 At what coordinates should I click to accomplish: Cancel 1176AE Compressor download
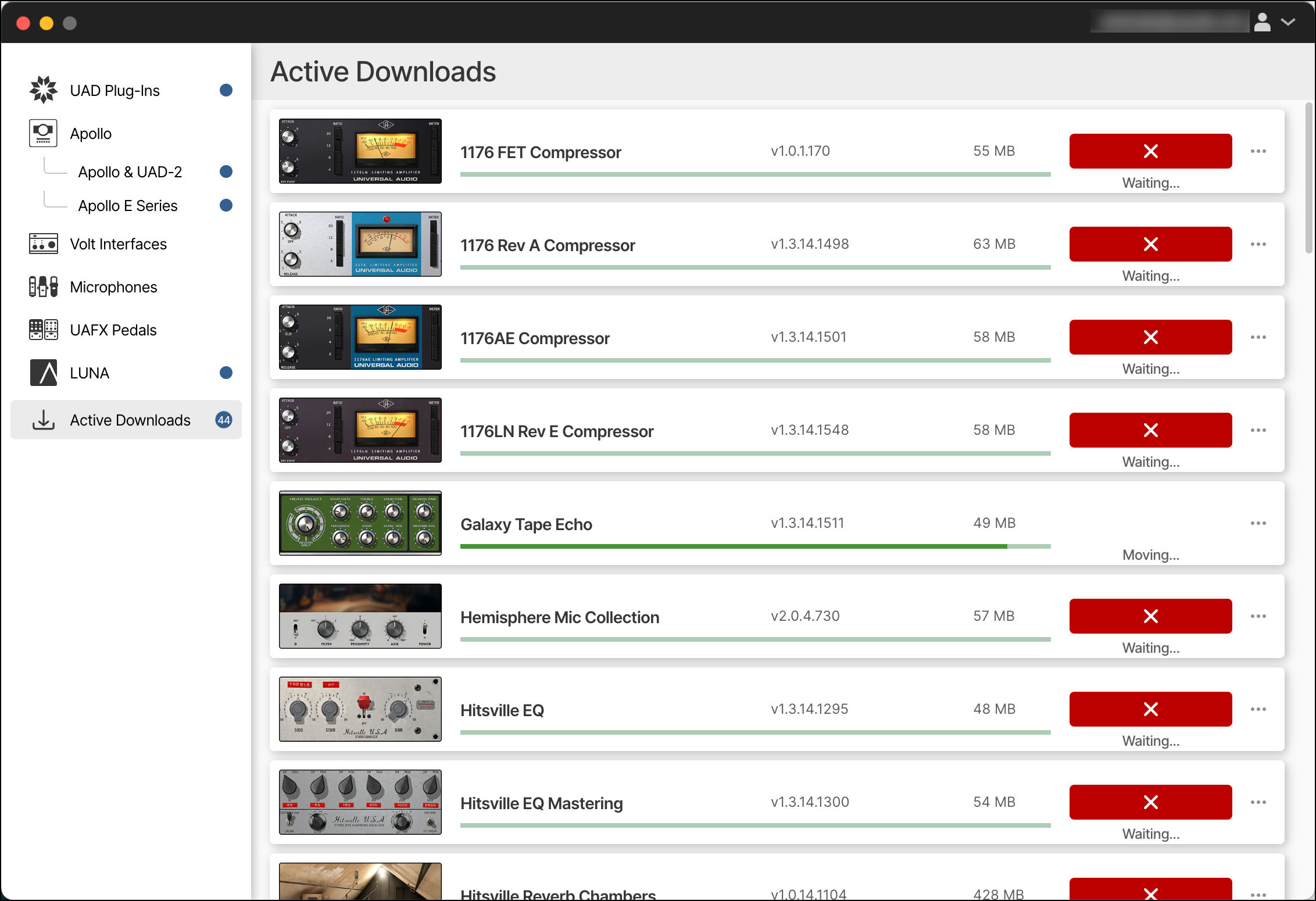1150,337
